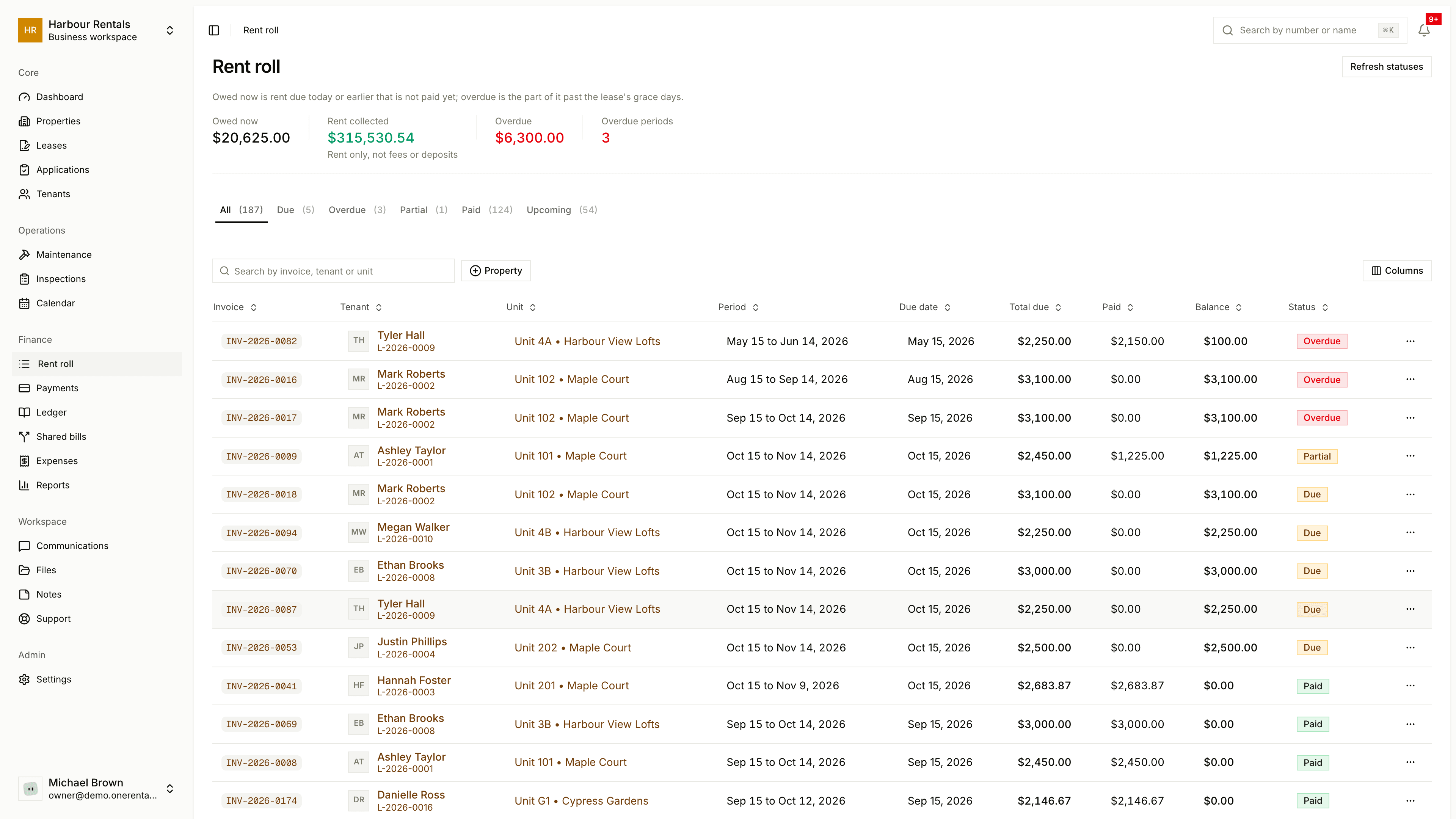This screenshot has width=1456, height=819.
Task: Open tenant Megan Walker link
Action: (x=413, y=527)
